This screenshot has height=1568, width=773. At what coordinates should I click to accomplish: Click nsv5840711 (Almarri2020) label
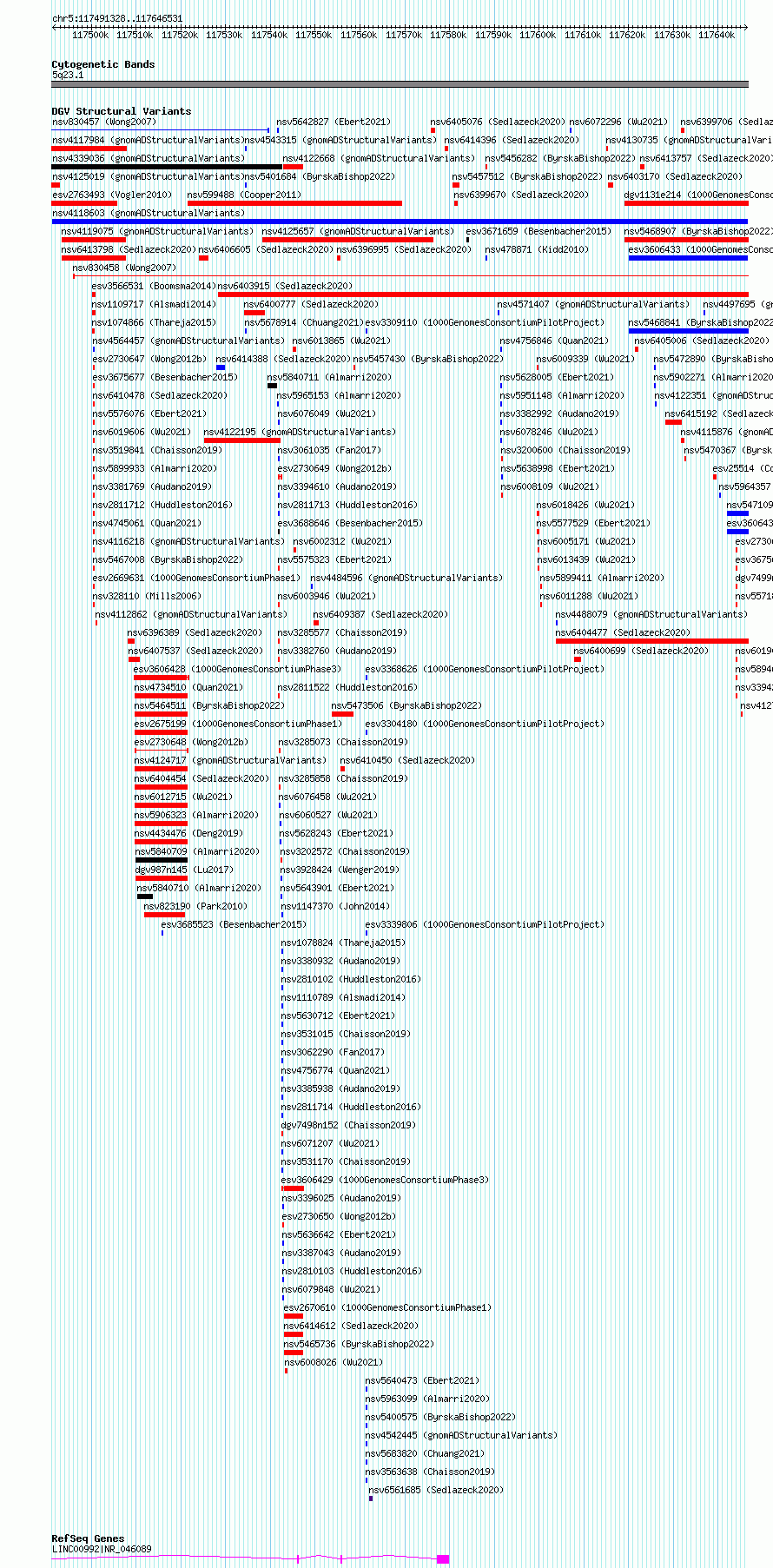coord(329,377)
